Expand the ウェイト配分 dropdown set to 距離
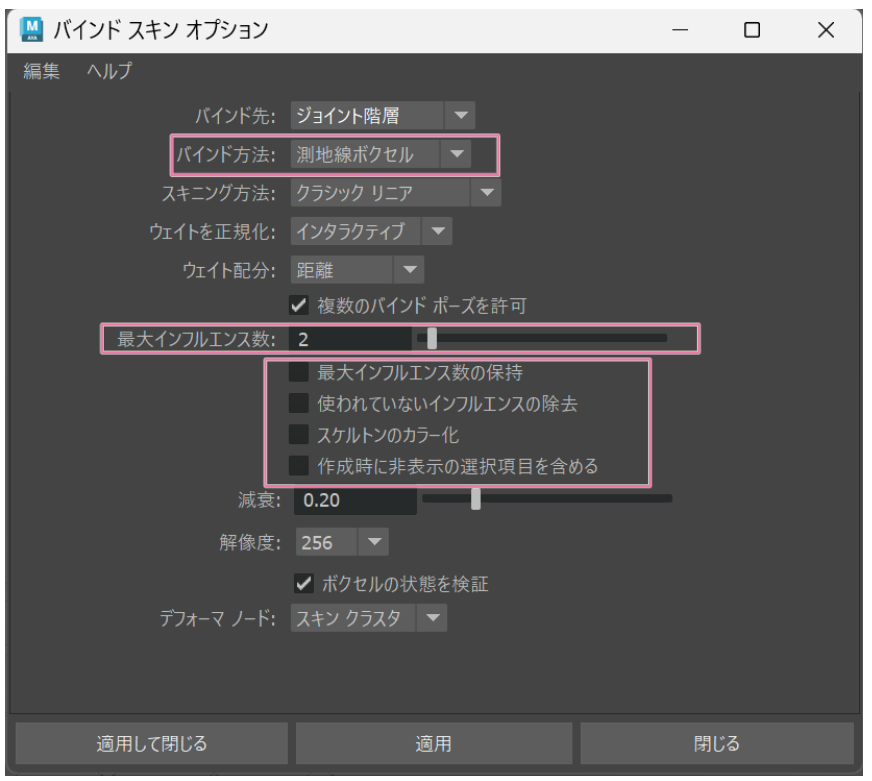This screenshot has height=781, width=872. point(358,270)
